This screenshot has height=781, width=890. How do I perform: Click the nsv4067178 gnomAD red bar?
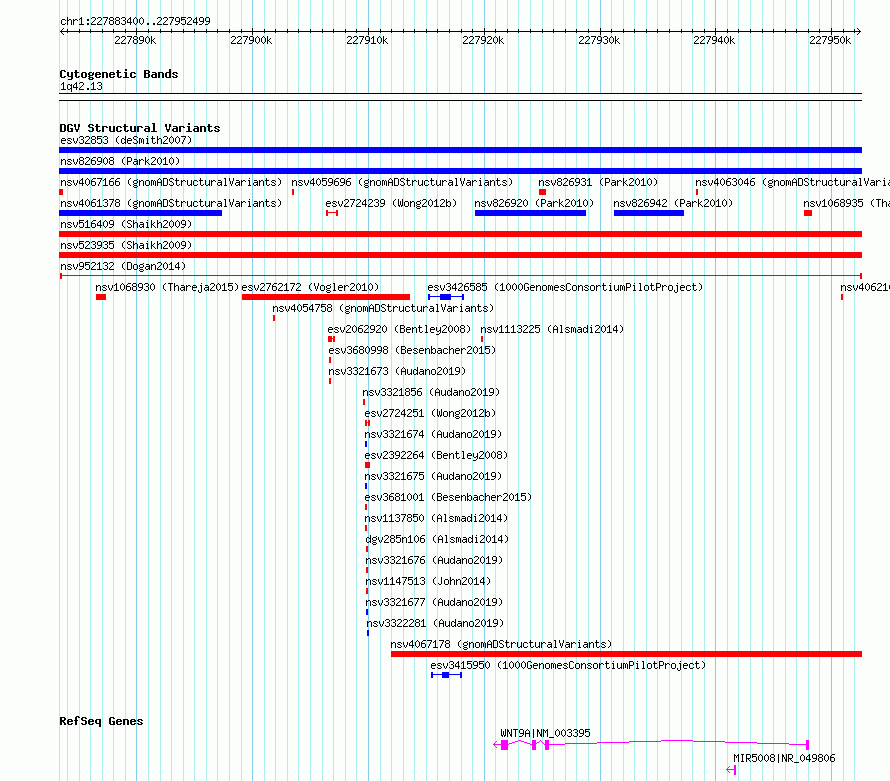[x=627, y=654]
